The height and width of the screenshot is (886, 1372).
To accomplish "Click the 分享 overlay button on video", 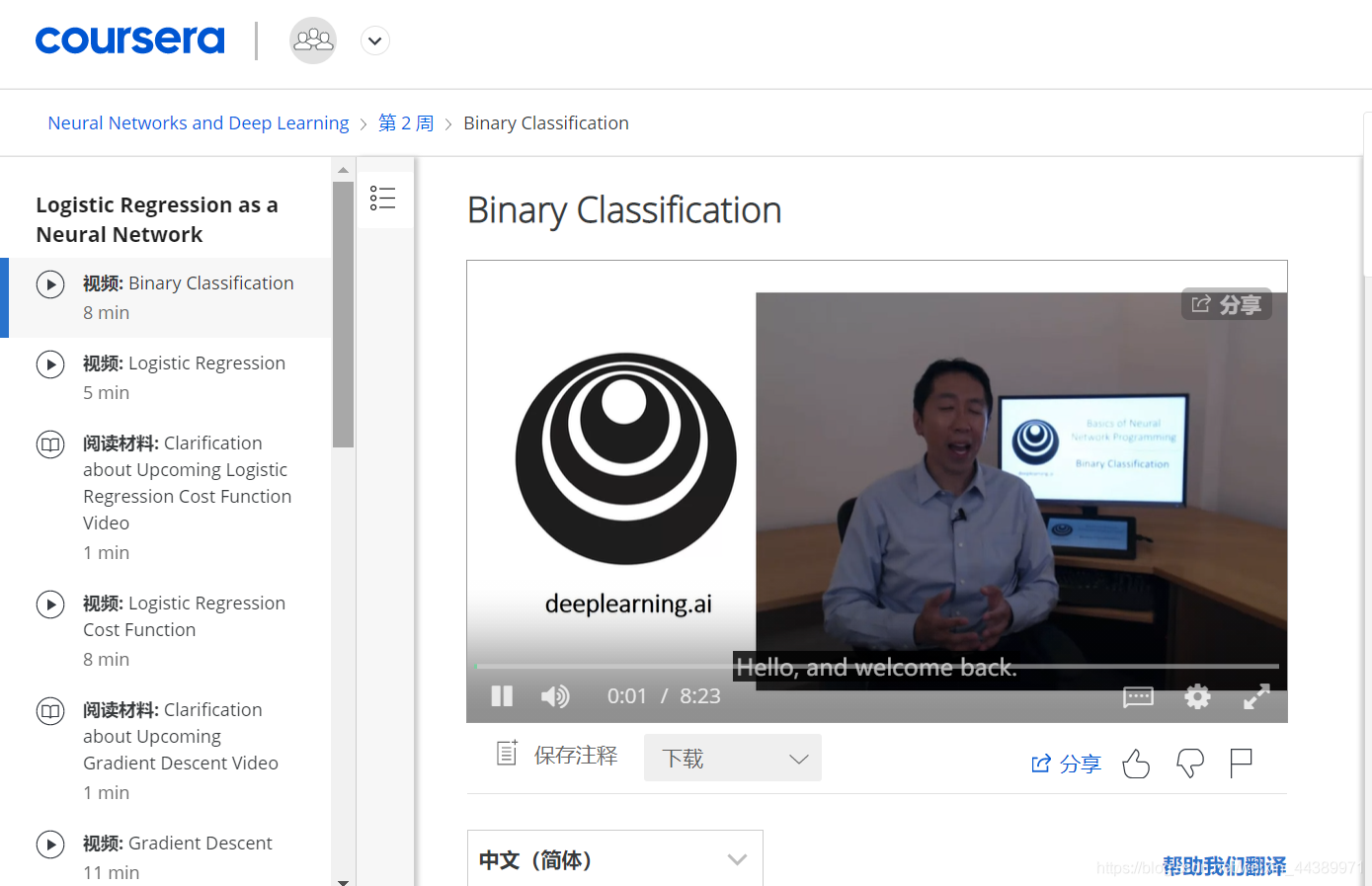I will point(1226,304).
